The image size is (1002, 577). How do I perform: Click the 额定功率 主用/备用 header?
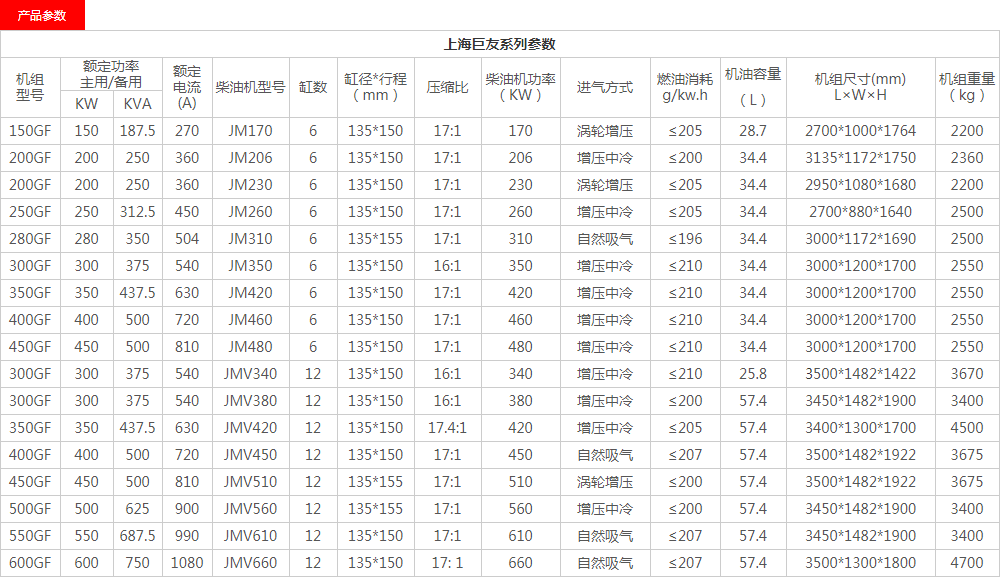click(111, 74)
